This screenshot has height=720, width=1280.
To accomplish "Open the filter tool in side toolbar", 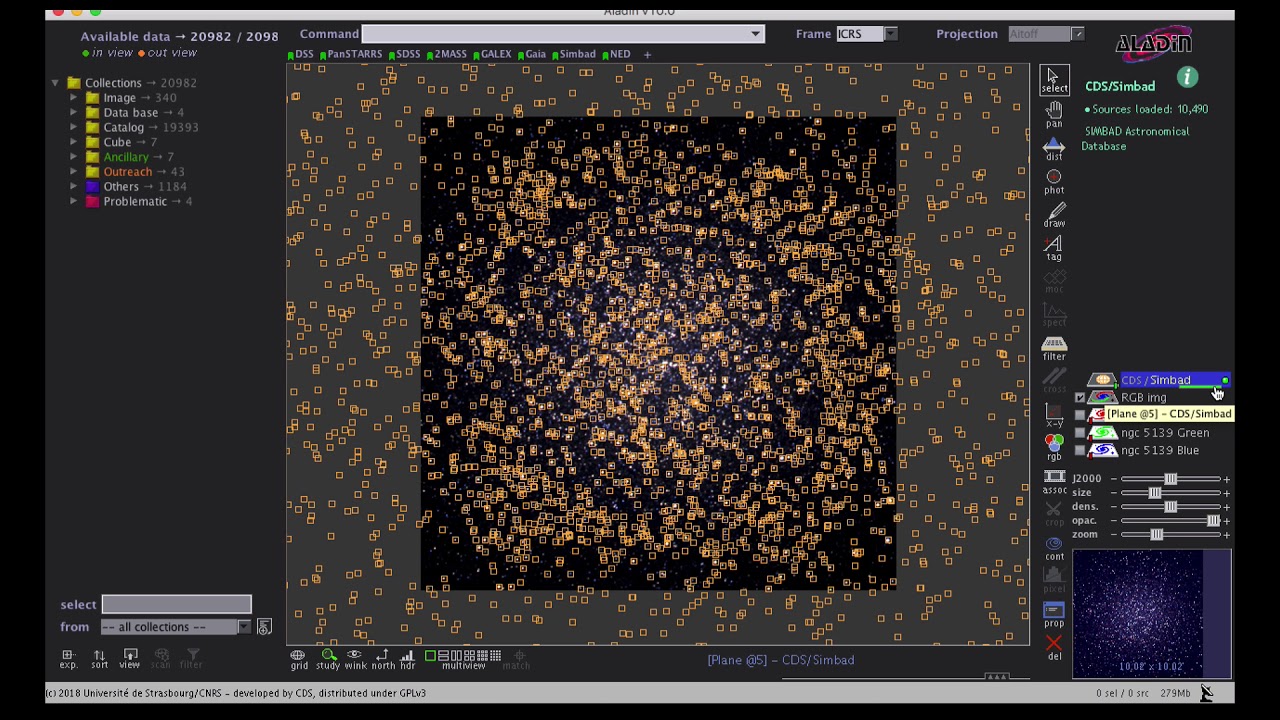I will pos(1054,348).
